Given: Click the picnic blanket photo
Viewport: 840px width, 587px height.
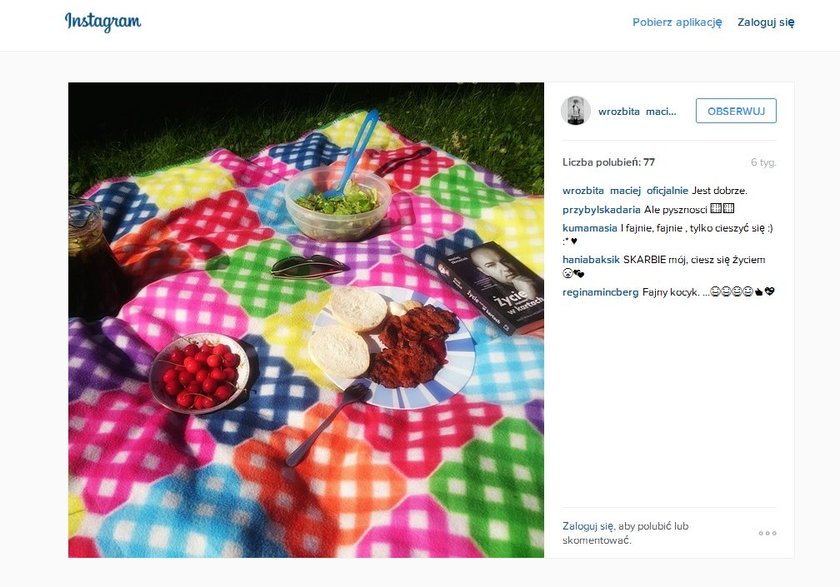Looking at the screenshot, I should 306,320.
